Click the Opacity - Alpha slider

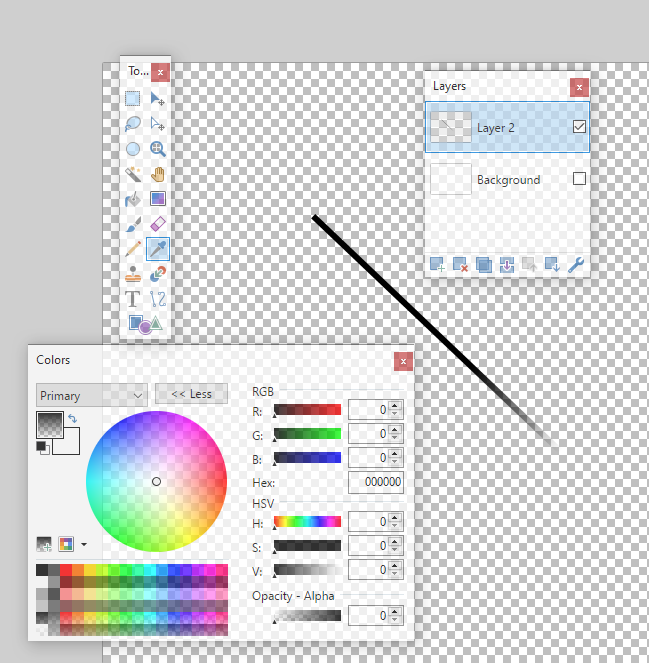pos(307,615)
